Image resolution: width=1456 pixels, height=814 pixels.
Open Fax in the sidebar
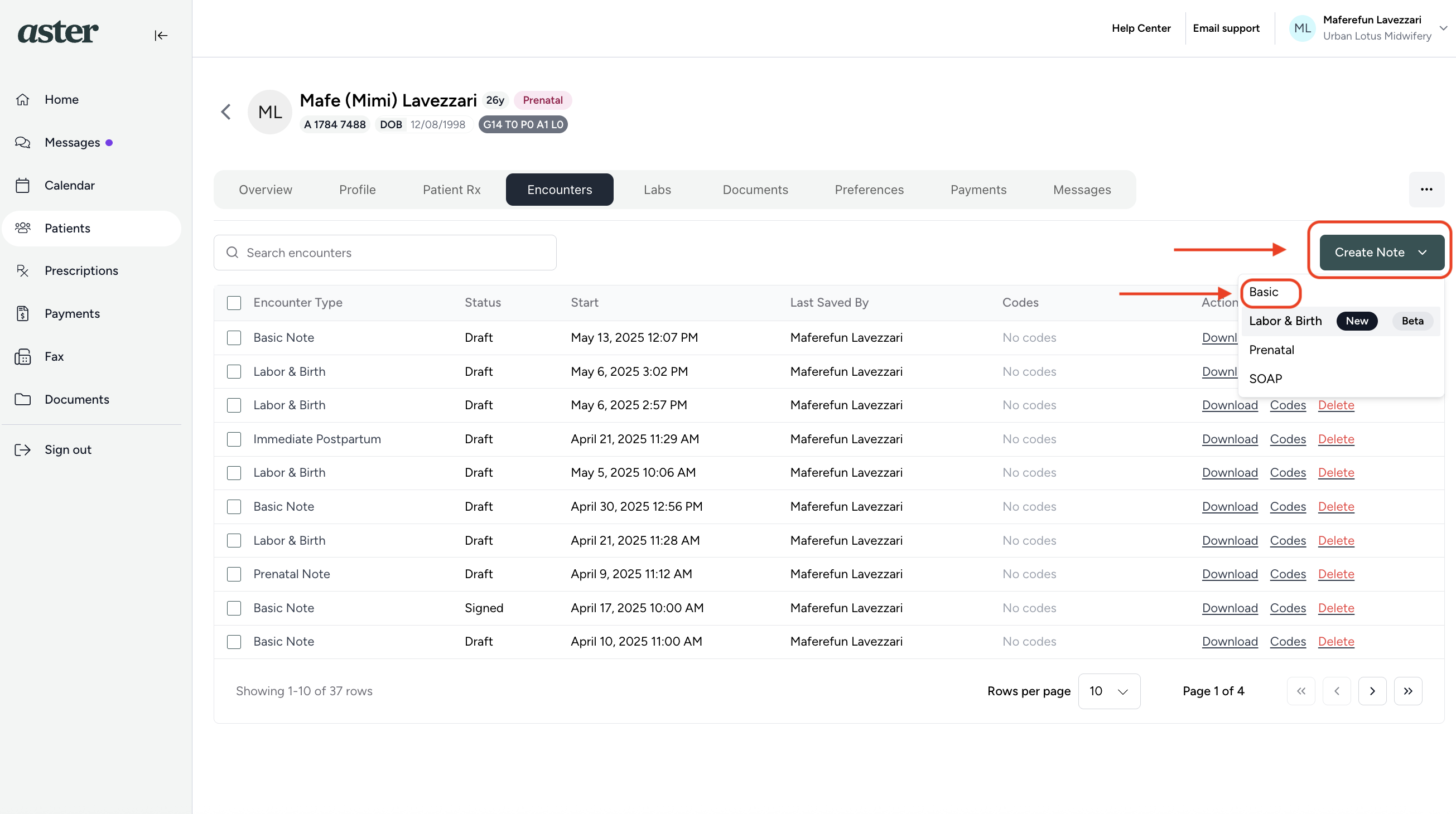(54, 356)
